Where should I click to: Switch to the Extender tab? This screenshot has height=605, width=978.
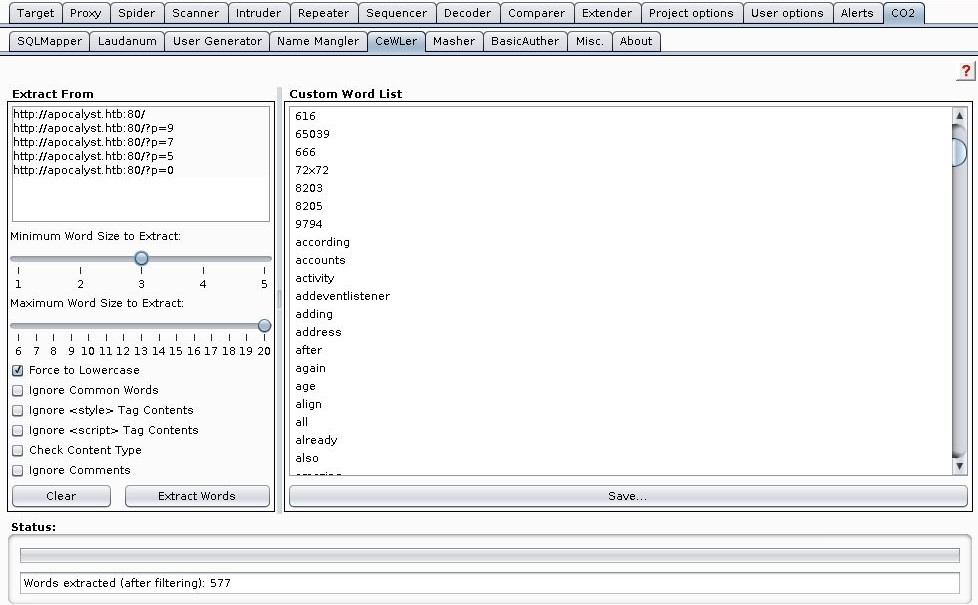tap(607, 13)
